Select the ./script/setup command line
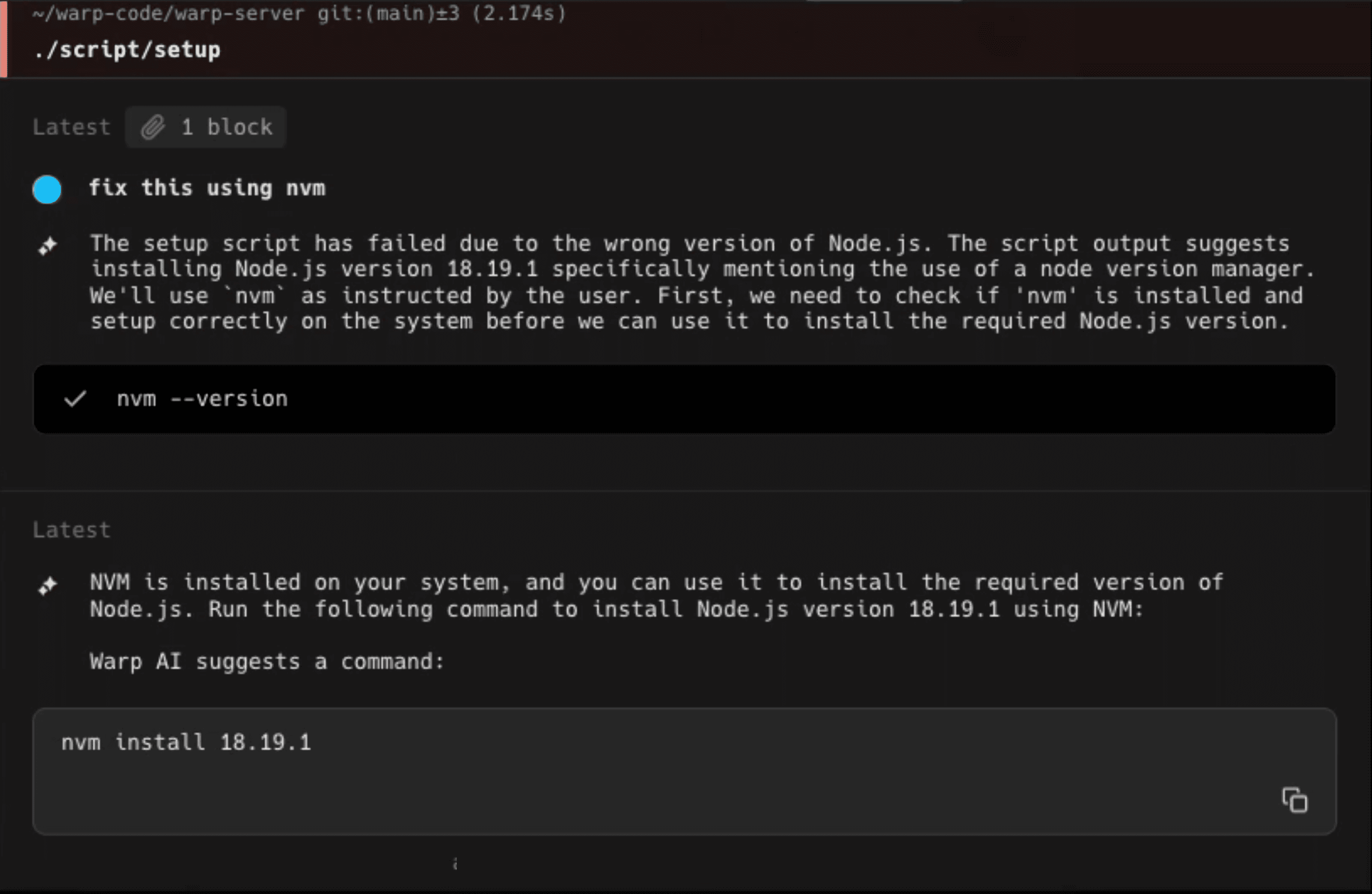The image size is (1372, 894). (127, 50)
